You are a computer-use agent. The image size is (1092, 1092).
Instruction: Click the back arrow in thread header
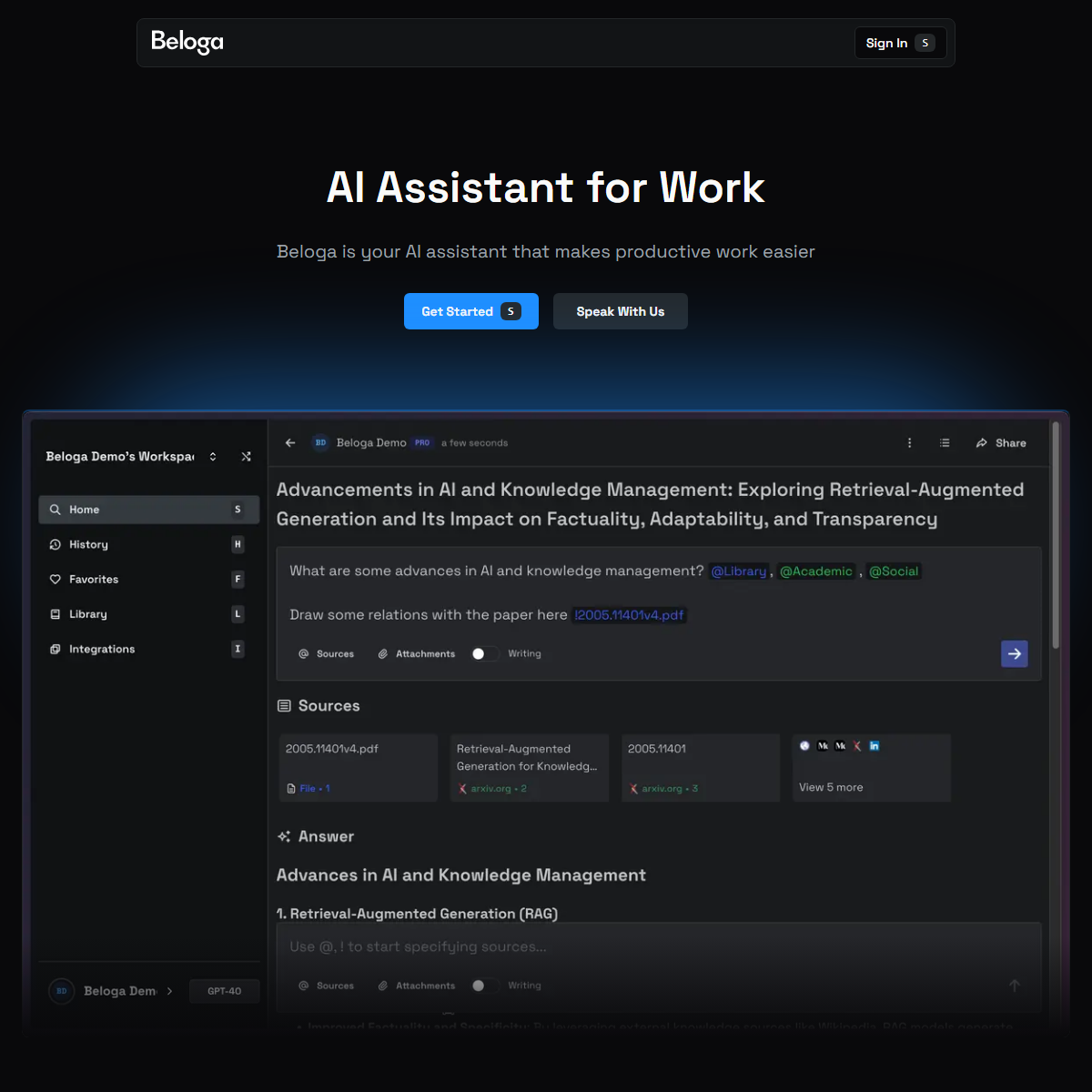tap(290, 443)
